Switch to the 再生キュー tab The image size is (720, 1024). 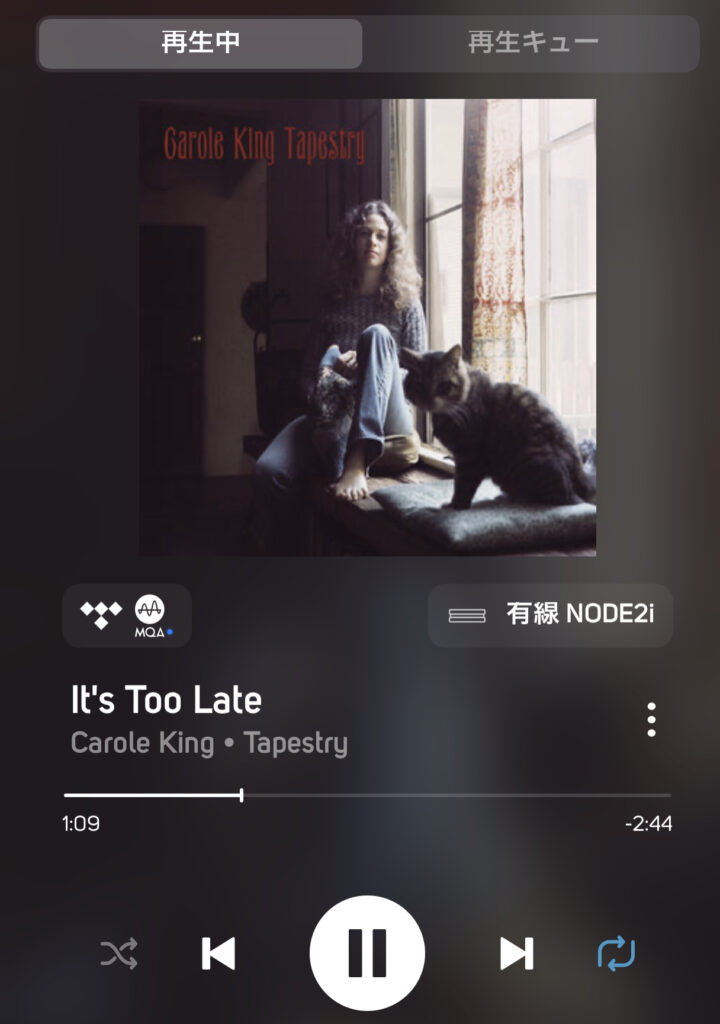[x=533, y=43]
